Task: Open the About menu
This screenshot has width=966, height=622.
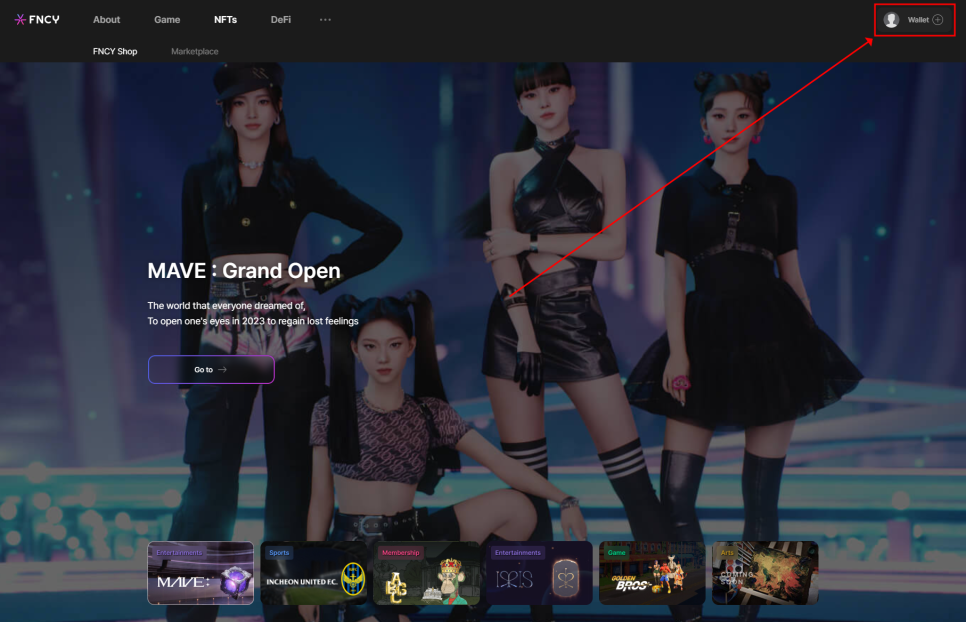Action: 107,20
